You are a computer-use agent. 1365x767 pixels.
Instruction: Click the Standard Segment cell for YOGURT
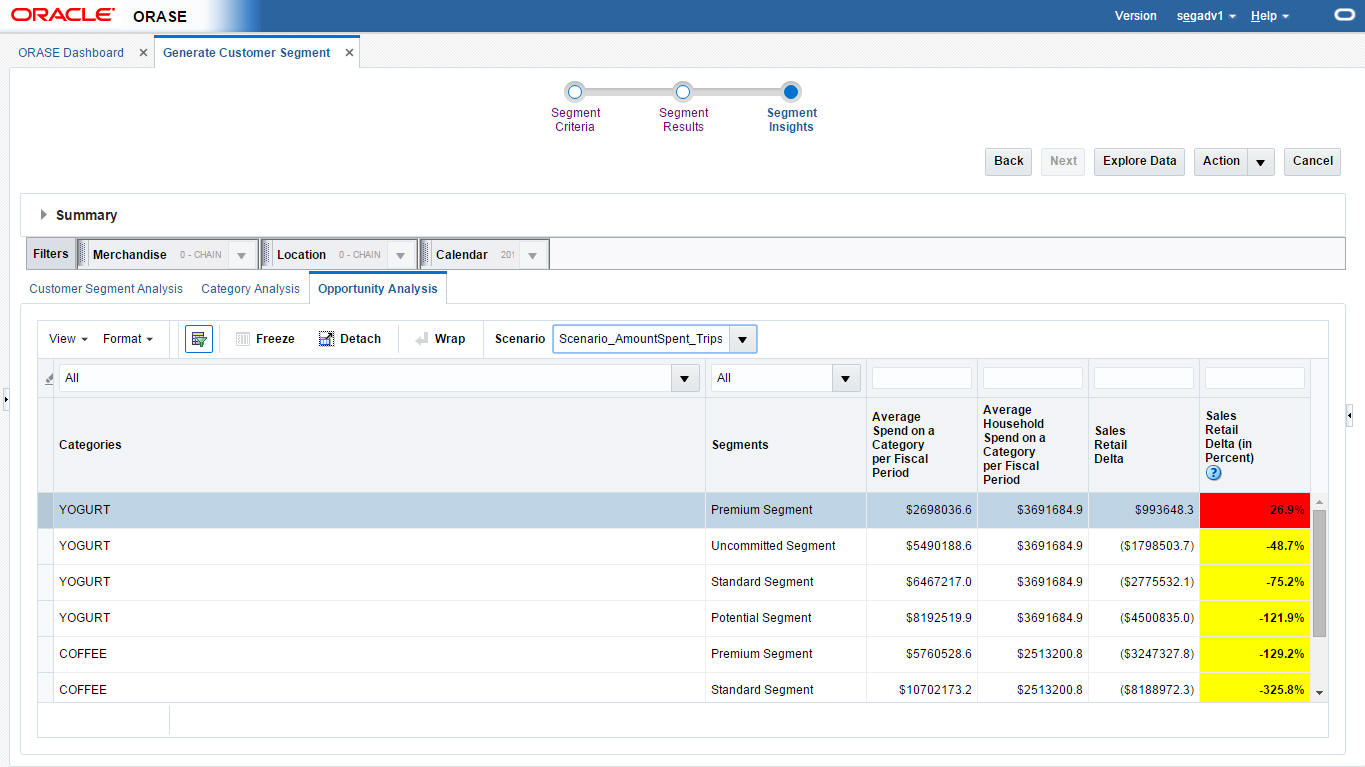[x=786, y=582]
